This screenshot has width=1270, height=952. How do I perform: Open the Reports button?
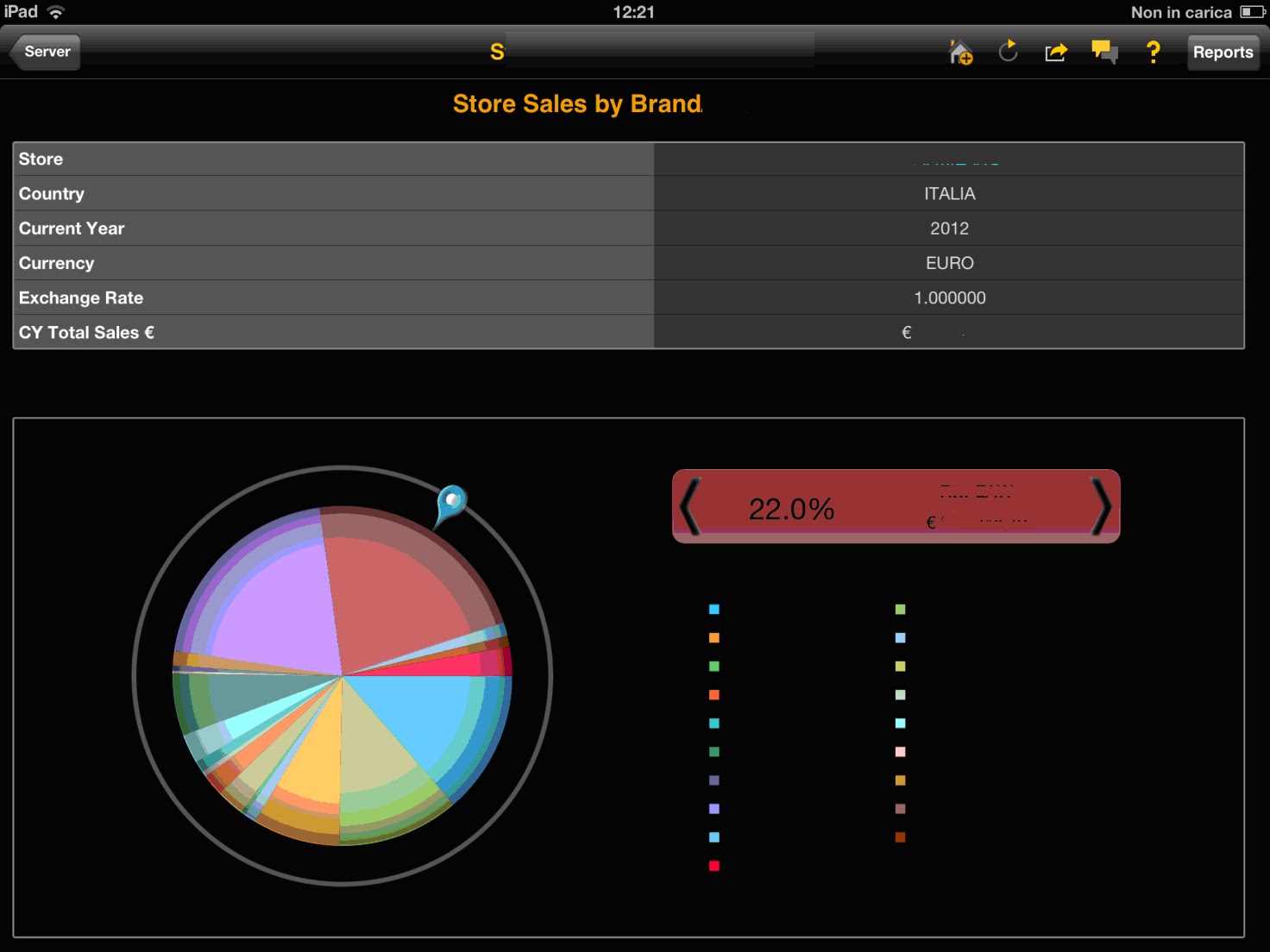(1223, 52)
